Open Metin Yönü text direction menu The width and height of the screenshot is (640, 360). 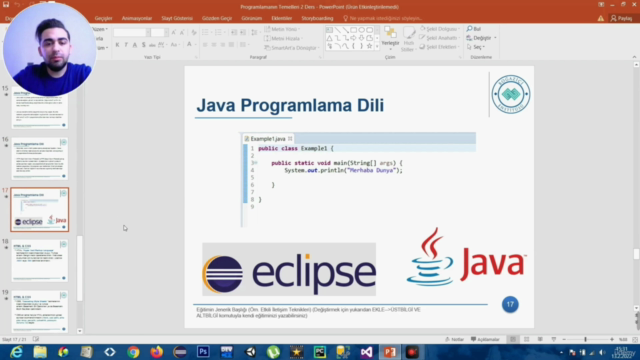click(282, 29)
